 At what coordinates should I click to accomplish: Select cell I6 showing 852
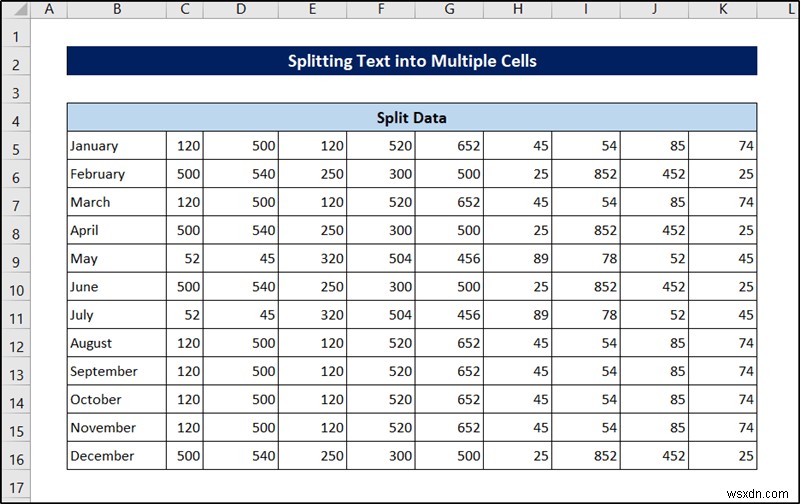point(586,173)
